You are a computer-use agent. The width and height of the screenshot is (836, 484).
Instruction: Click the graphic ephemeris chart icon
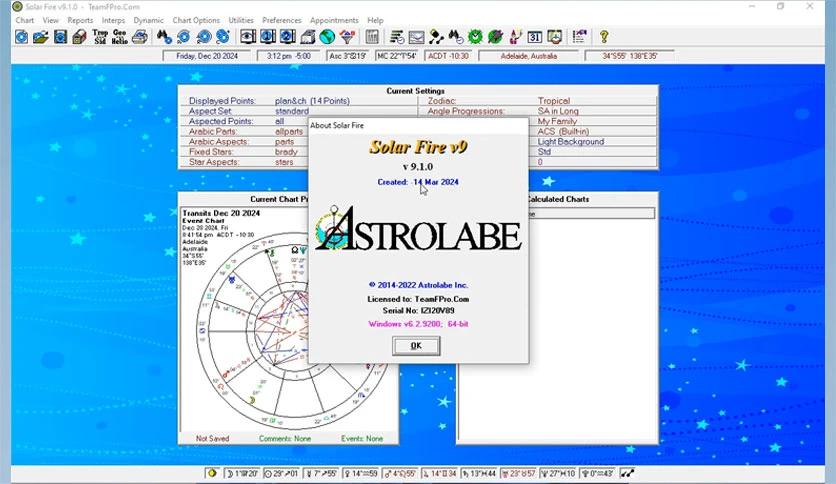(416, 37)
